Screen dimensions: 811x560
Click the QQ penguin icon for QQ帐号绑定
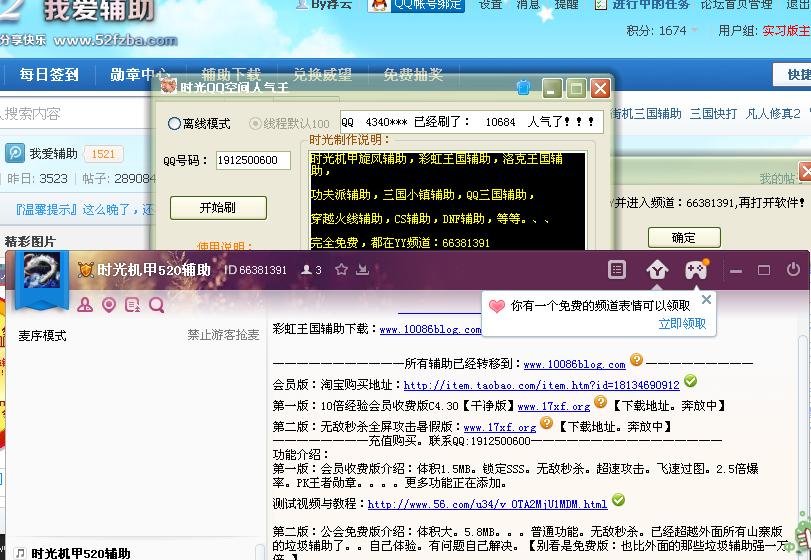(380, 5)
